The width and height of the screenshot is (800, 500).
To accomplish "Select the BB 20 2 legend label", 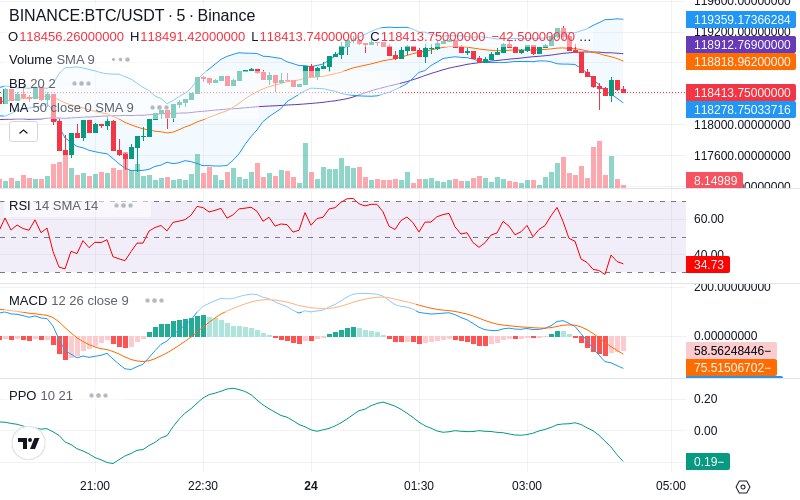I will (32, 83).
